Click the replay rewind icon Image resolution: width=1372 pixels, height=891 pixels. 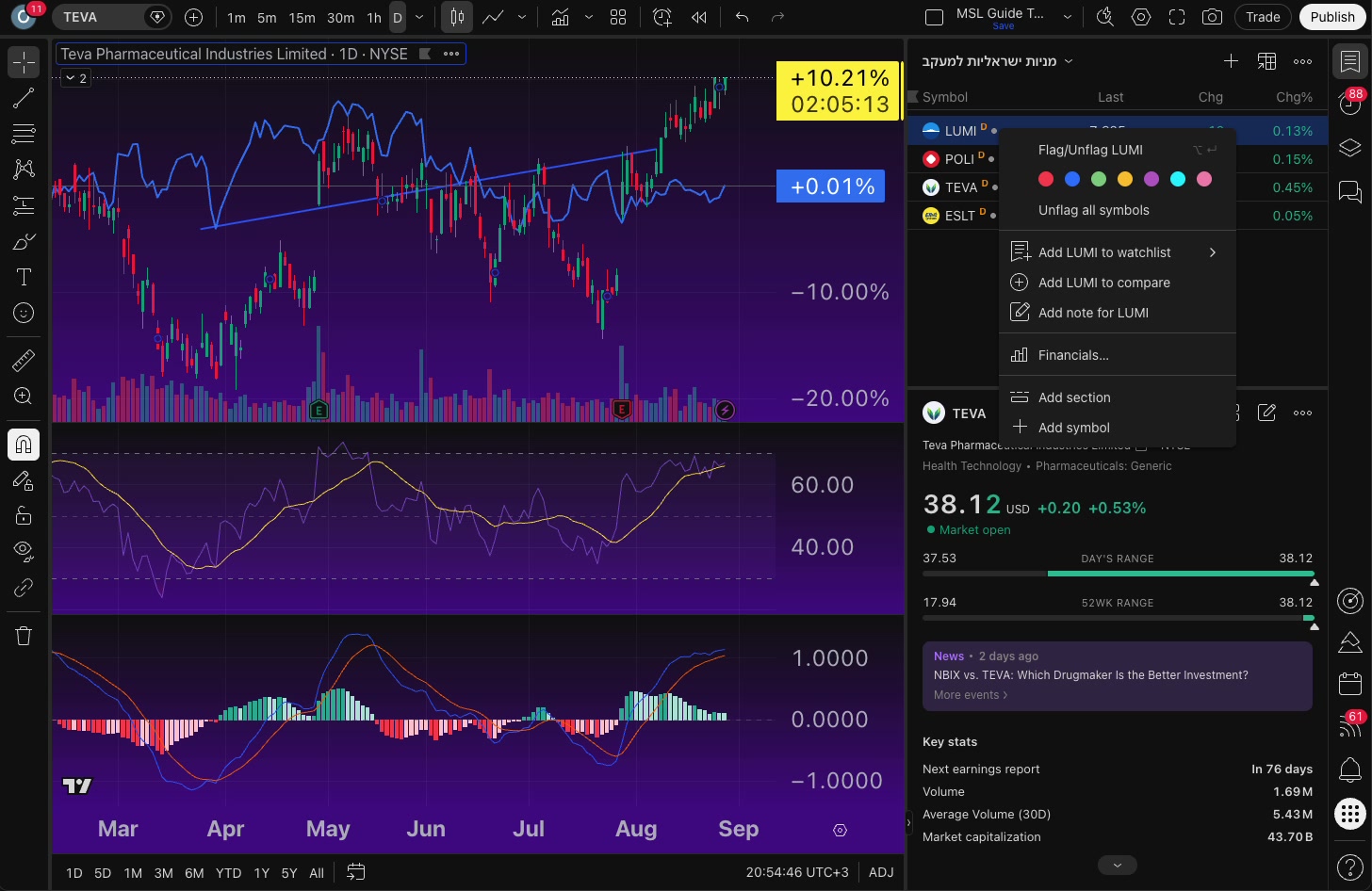coord(699,17)
